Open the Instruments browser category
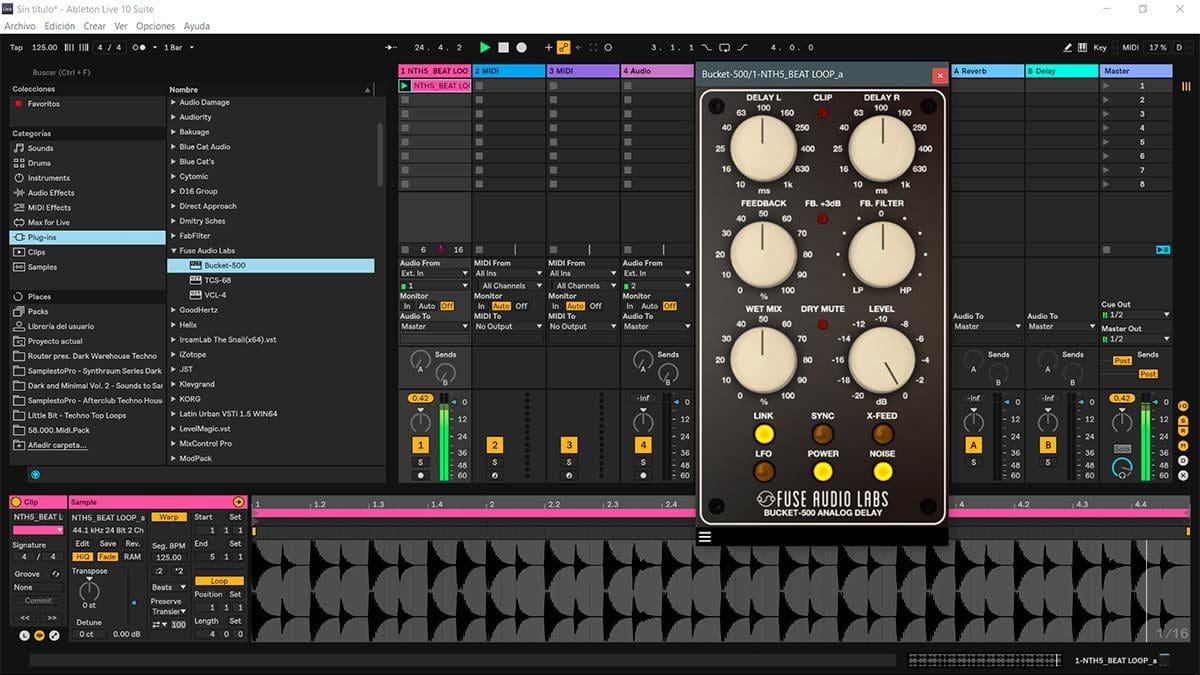 tap(48, 178)
